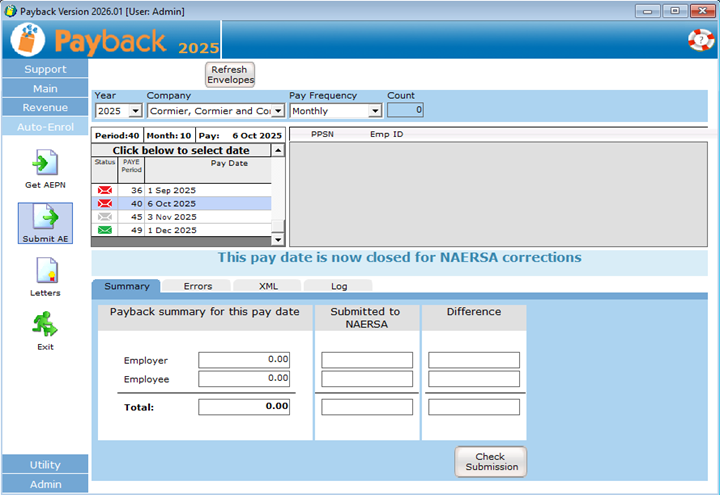Click the Exit running man icon

click(45, 325)
